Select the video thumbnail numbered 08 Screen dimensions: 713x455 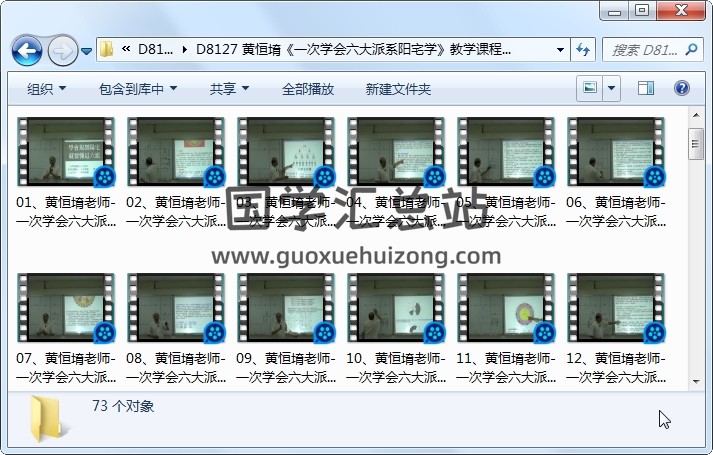click(176, 308)
